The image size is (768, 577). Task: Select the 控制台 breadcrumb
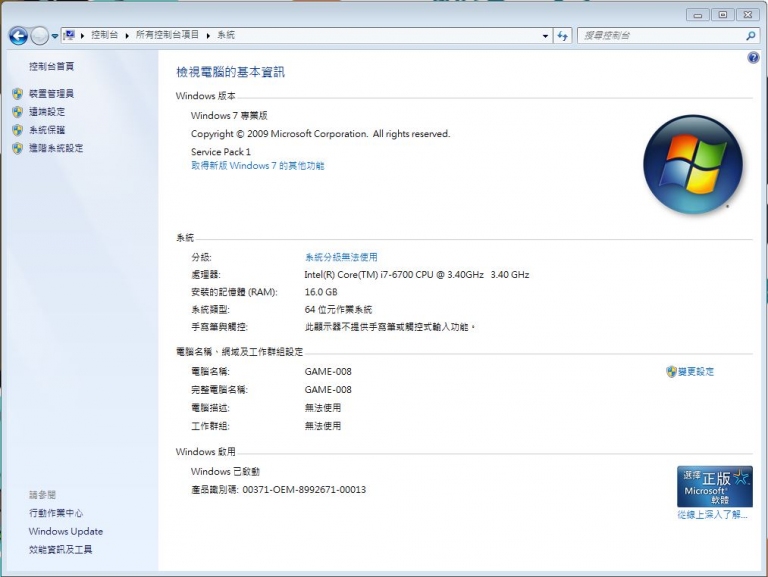coord(104,35)
